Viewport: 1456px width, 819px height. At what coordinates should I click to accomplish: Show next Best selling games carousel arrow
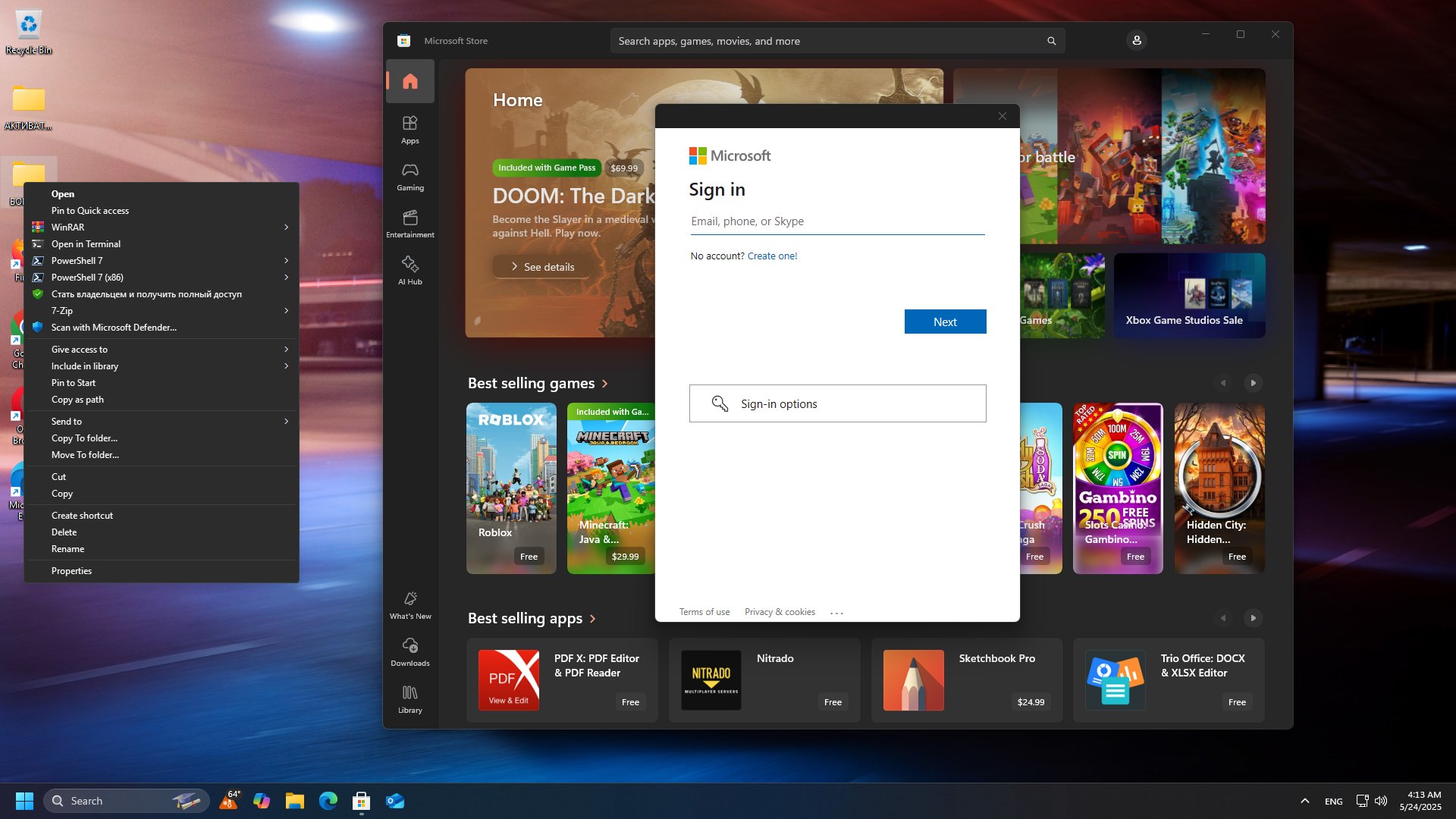click(1253, 383)
